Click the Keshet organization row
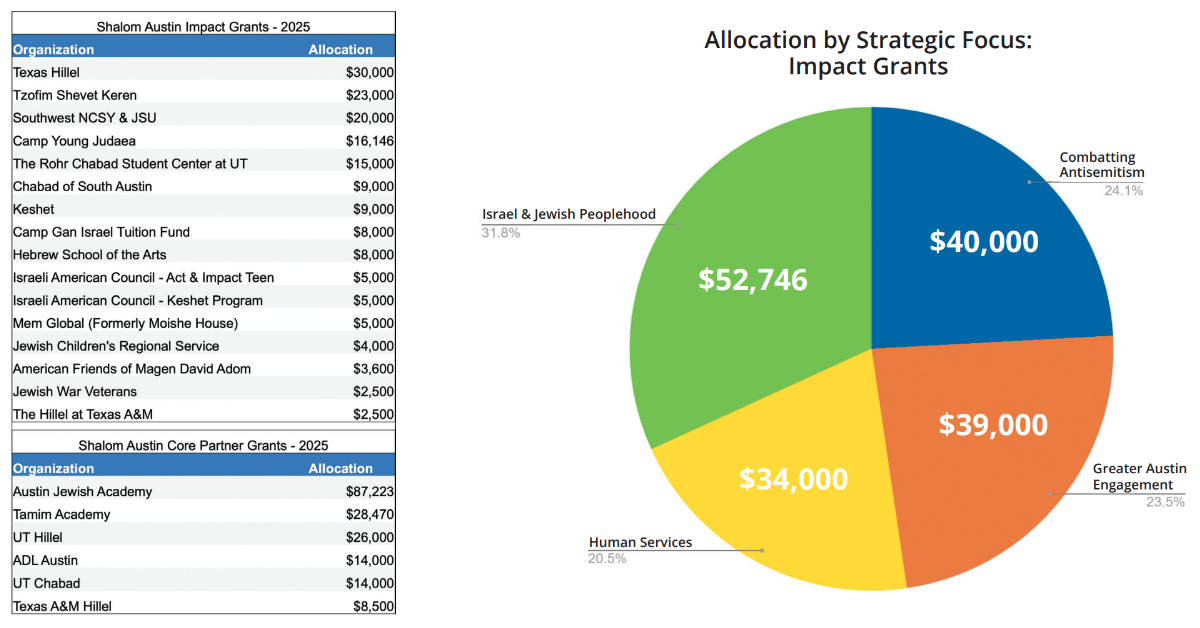Screen dimensions: 1200x628 tap(203, 209)
